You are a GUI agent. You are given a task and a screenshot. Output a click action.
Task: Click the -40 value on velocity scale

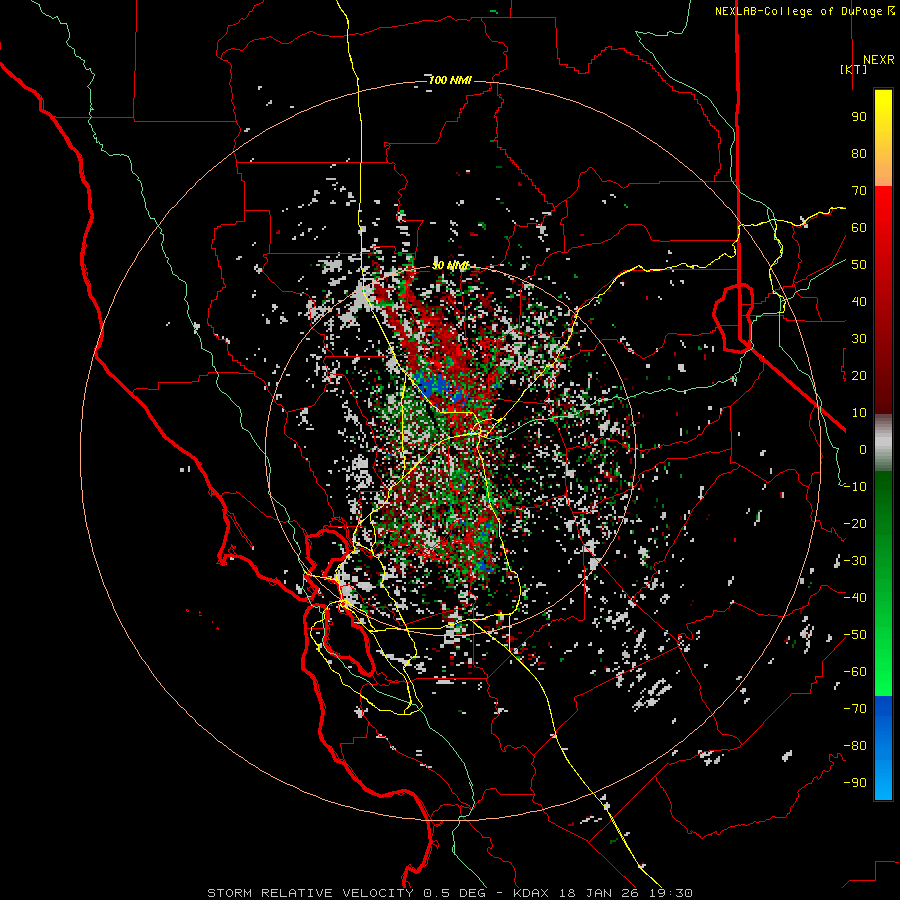point(855,598)
